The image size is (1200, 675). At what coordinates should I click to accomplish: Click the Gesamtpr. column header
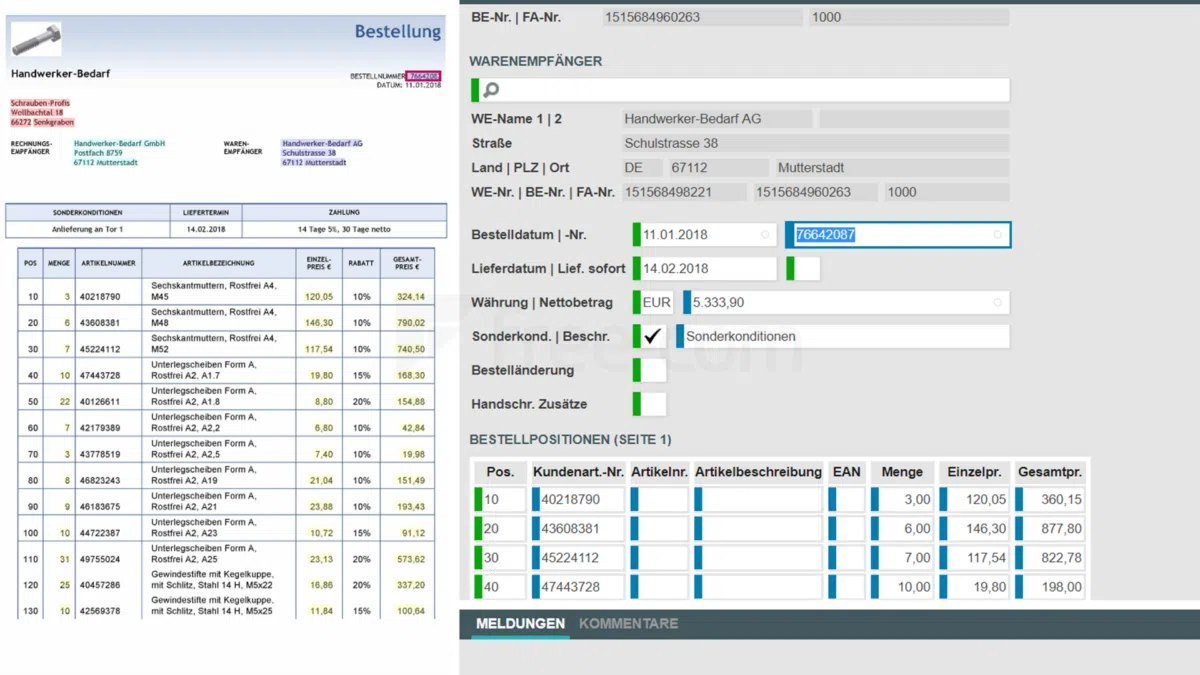click(x=1050, y=471)
